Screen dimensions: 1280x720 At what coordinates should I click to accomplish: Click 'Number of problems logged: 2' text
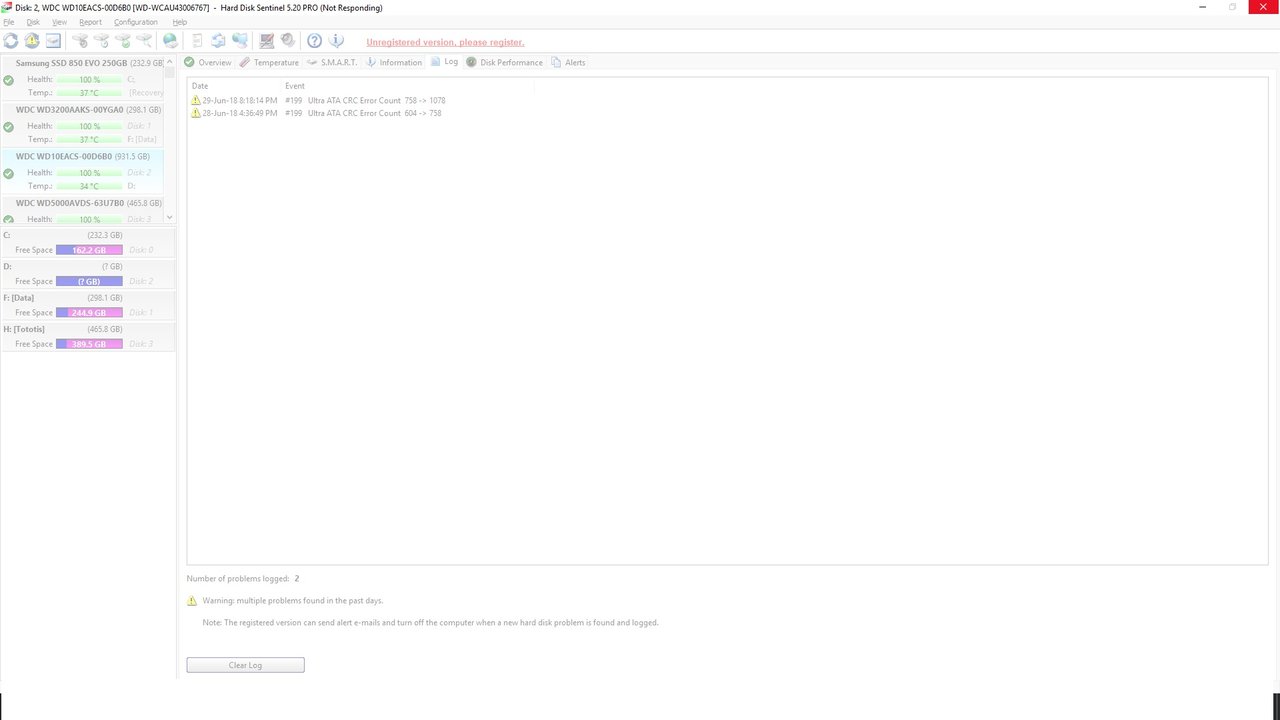click(243, 579)
